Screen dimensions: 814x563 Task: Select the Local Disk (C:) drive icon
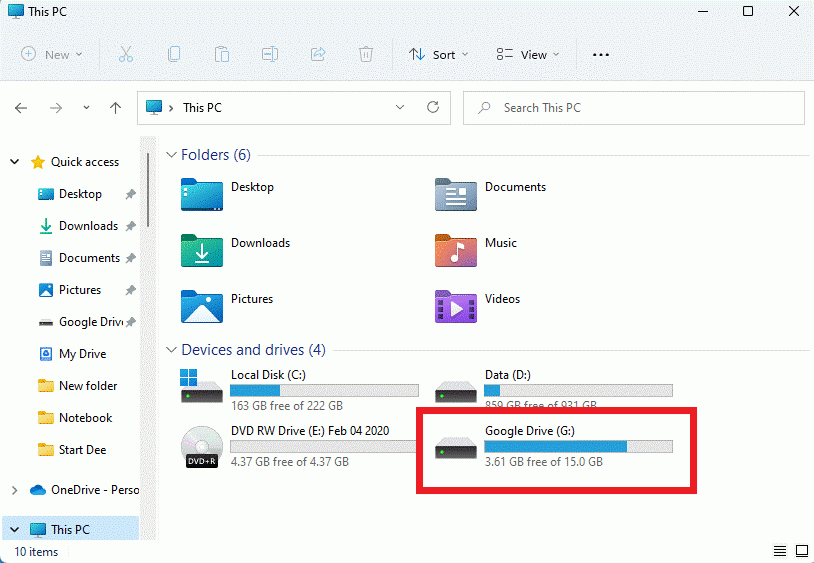[x=202, y=387]
